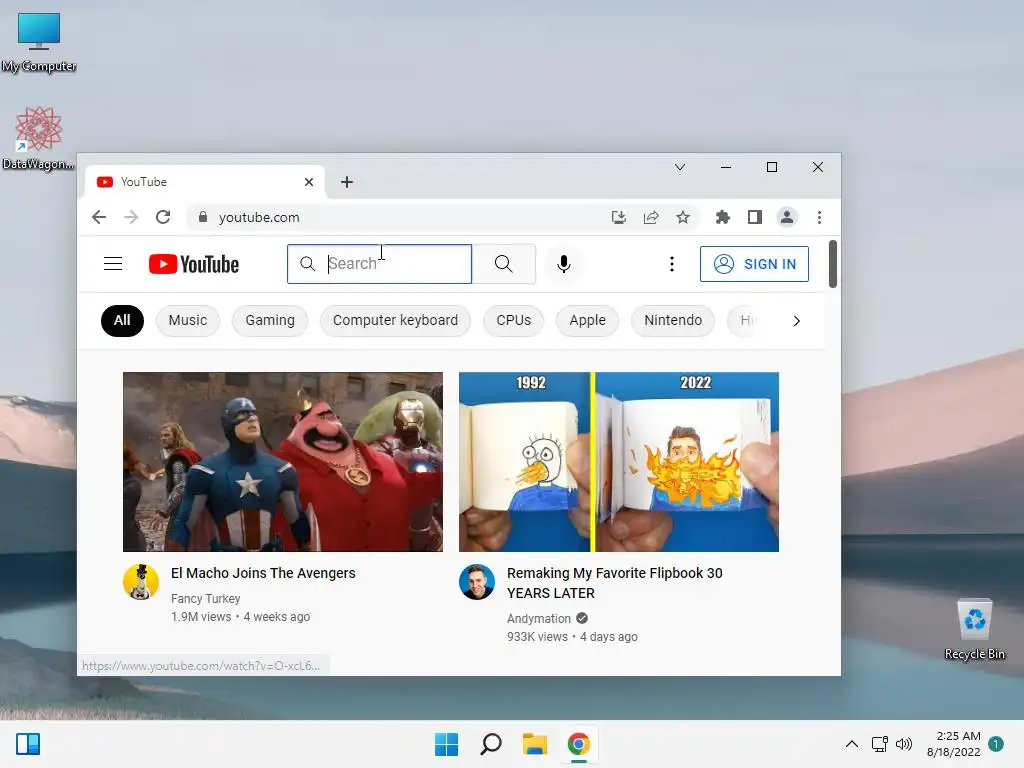Reload the YouTube page
This screenshot has width=1024, height=768.
pyautogui.click(x=163, y=217)
